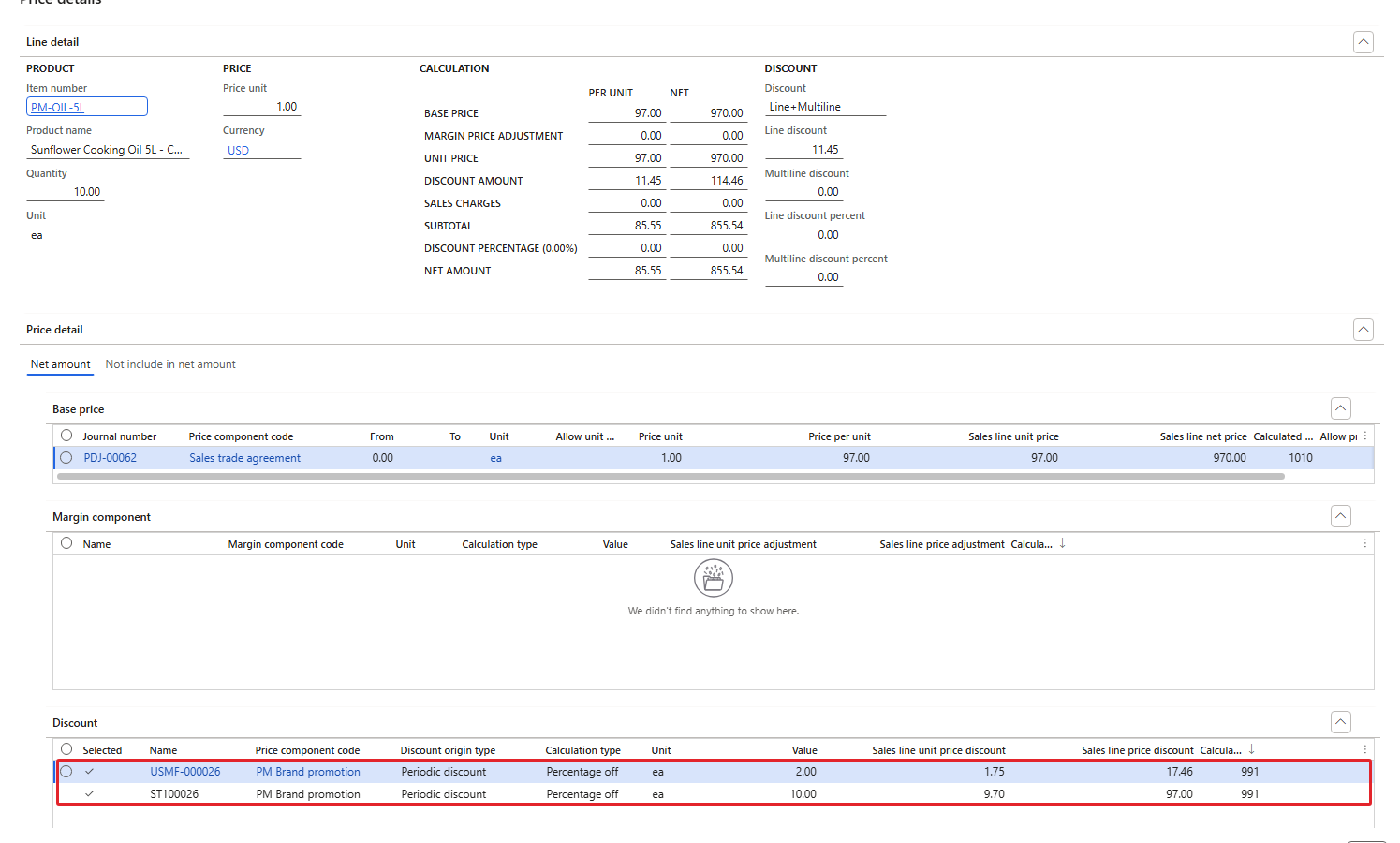The width and height of the screenshot is (1400, 843).
Task: Click sort arrow in Margin component header
Action: [1063, 543]
